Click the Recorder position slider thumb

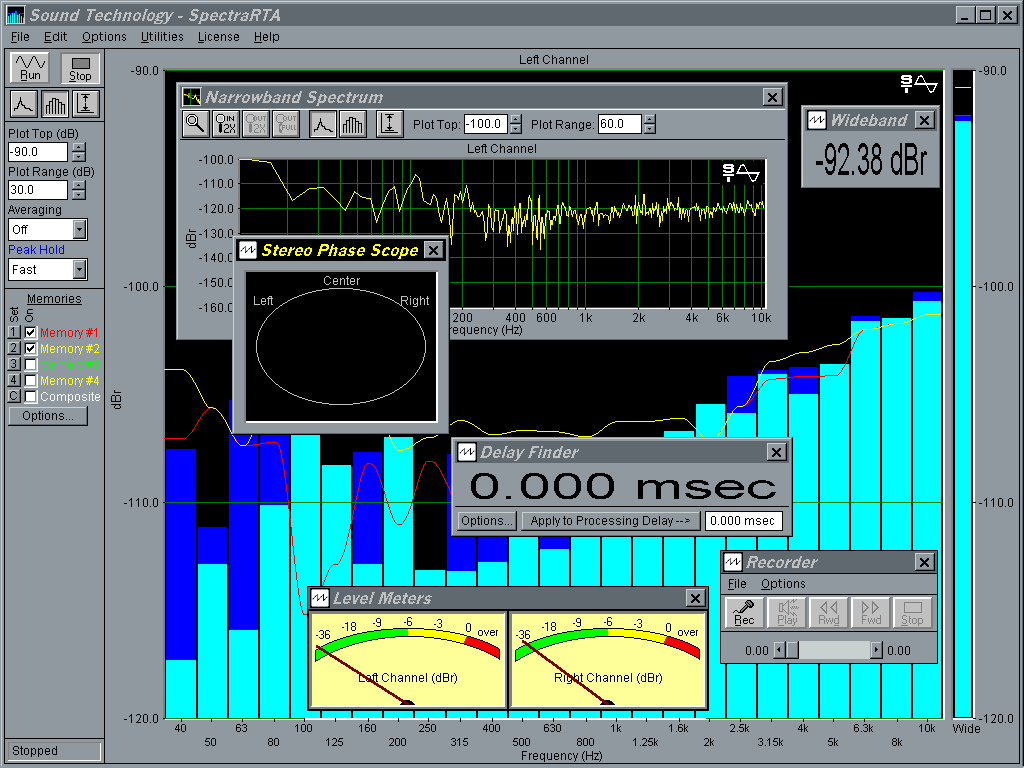(x=792, y=650)
